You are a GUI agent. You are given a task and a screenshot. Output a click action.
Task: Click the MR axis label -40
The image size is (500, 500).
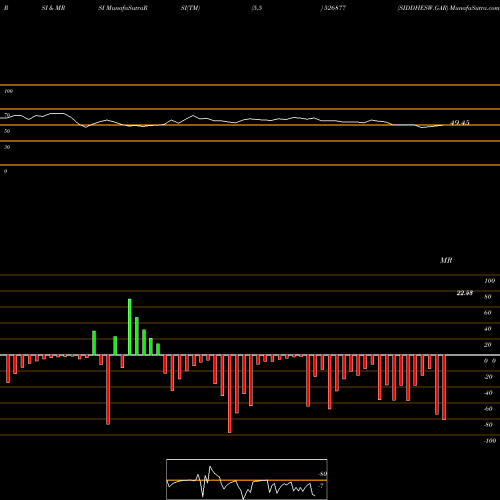click(x=488, y=393)
